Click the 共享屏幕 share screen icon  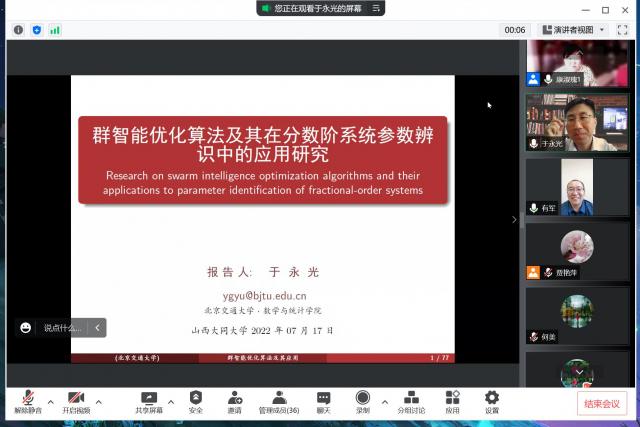point(148,402)
